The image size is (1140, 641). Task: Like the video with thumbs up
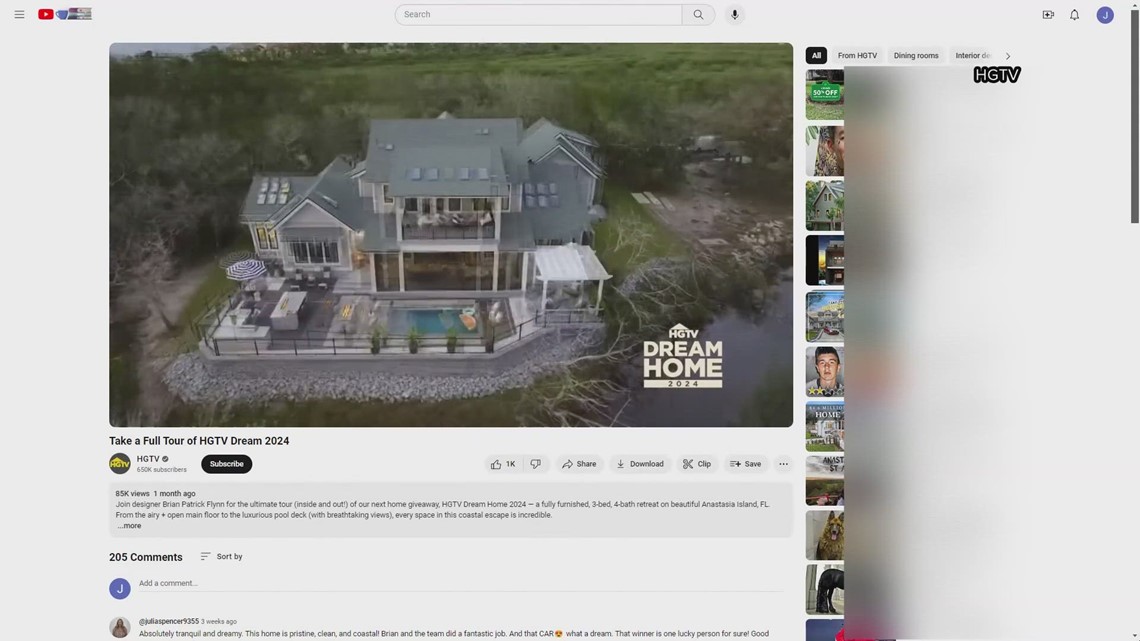(x=497, y=464)
